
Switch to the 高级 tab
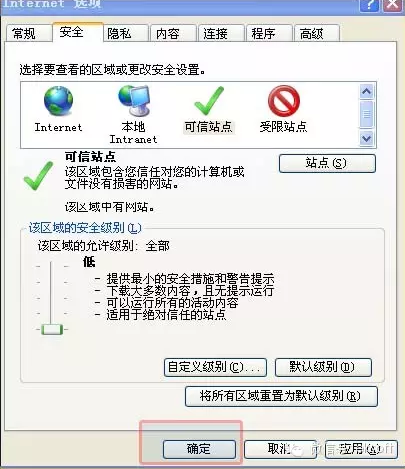(x=311, y=34)
